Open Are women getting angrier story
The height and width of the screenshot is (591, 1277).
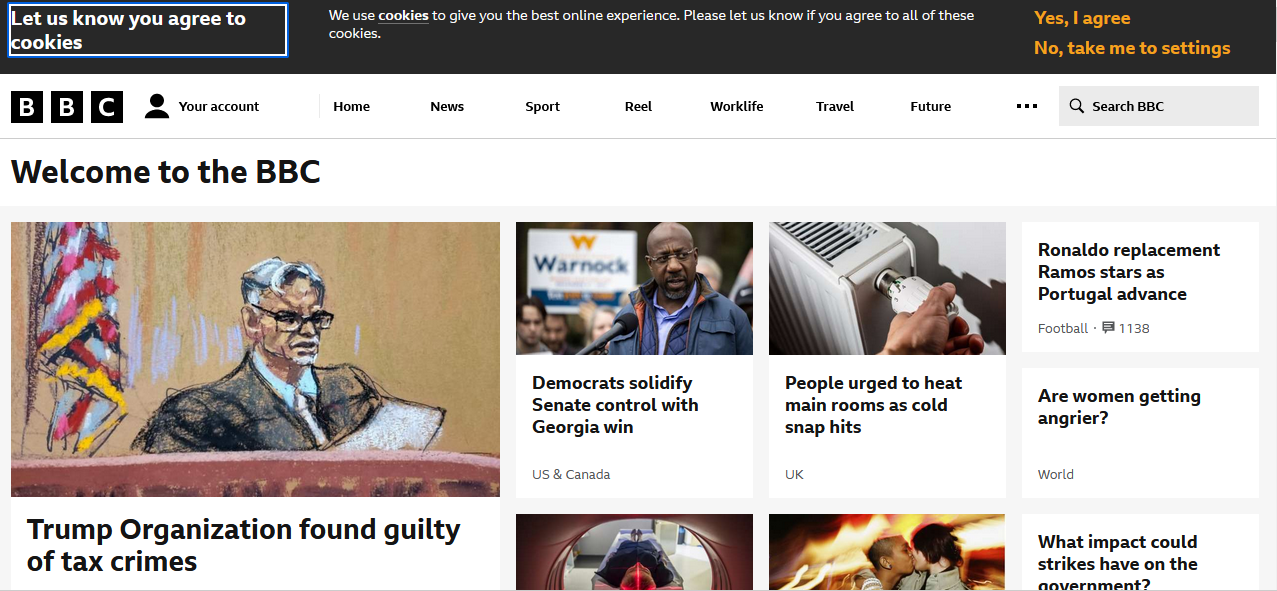coord(1119,407)
